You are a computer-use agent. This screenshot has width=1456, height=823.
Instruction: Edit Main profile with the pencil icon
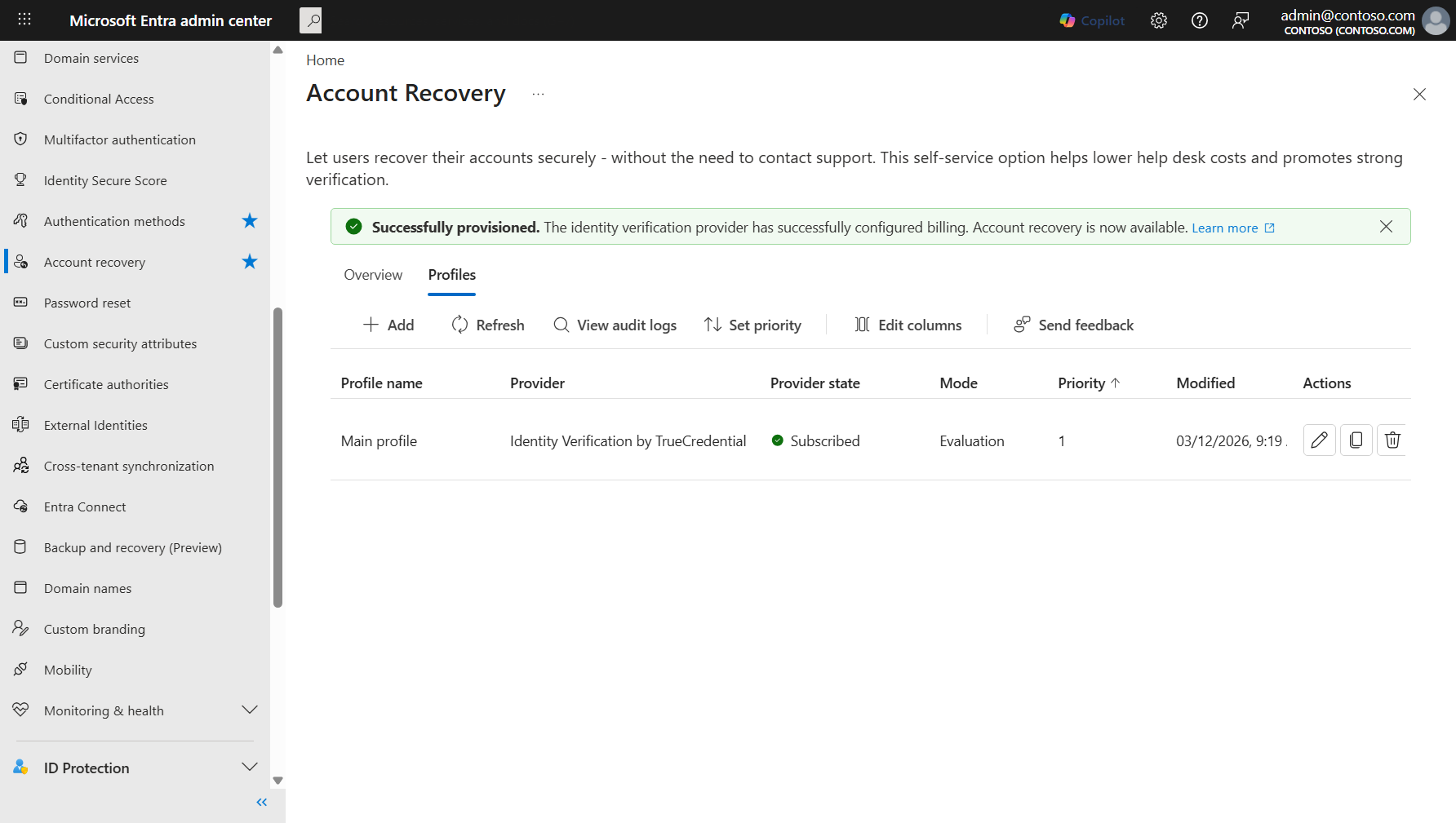[1319, 440]
